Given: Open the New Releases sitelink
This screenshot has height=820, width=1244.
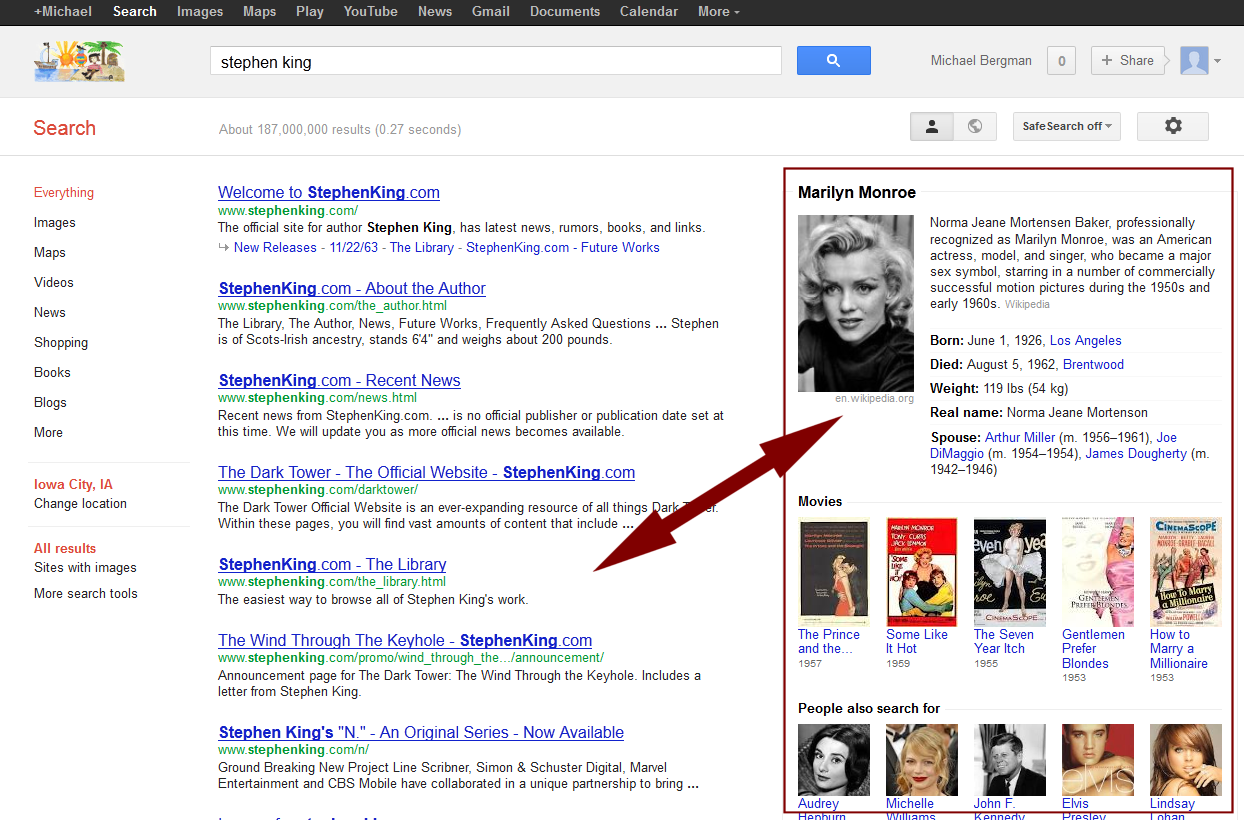Looking at the screenshot, I should click(x=275, y=247).
